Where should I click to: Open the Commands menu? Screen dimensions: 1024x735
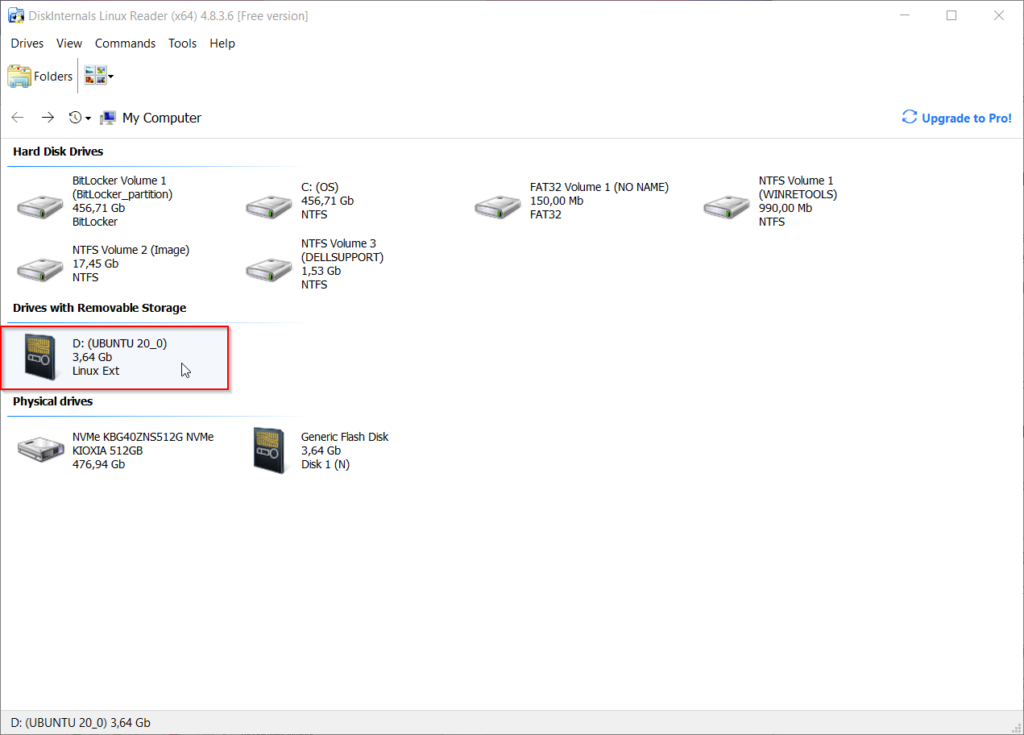pos(125,43)
